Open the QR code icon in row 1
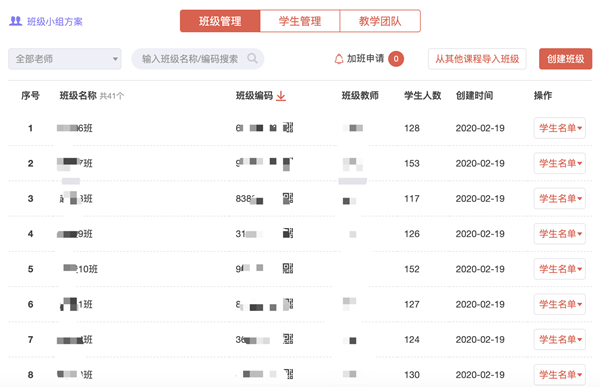This screenshot has height=387, width=600. 288,127
